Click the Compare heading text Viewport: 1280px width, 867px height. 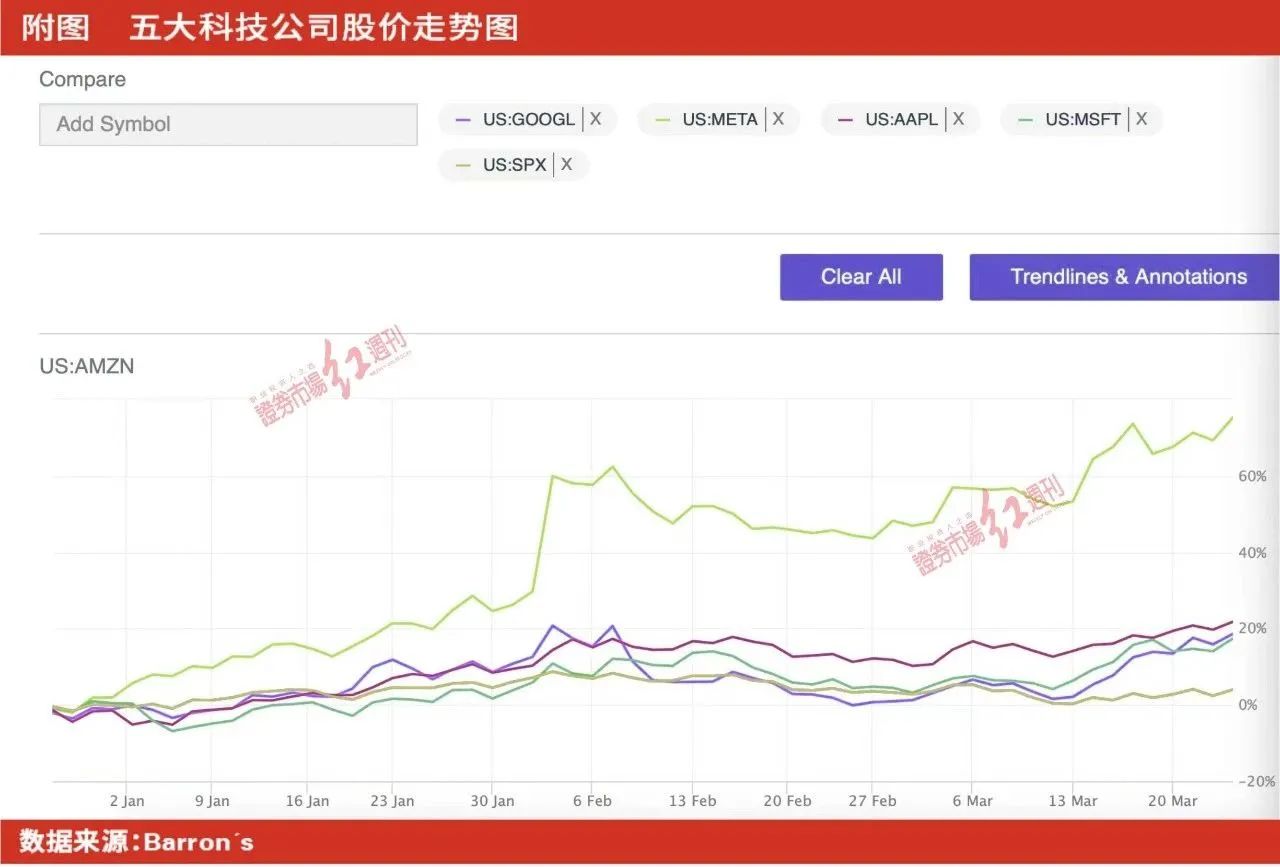pyautogui.click(x=83, y=79)
